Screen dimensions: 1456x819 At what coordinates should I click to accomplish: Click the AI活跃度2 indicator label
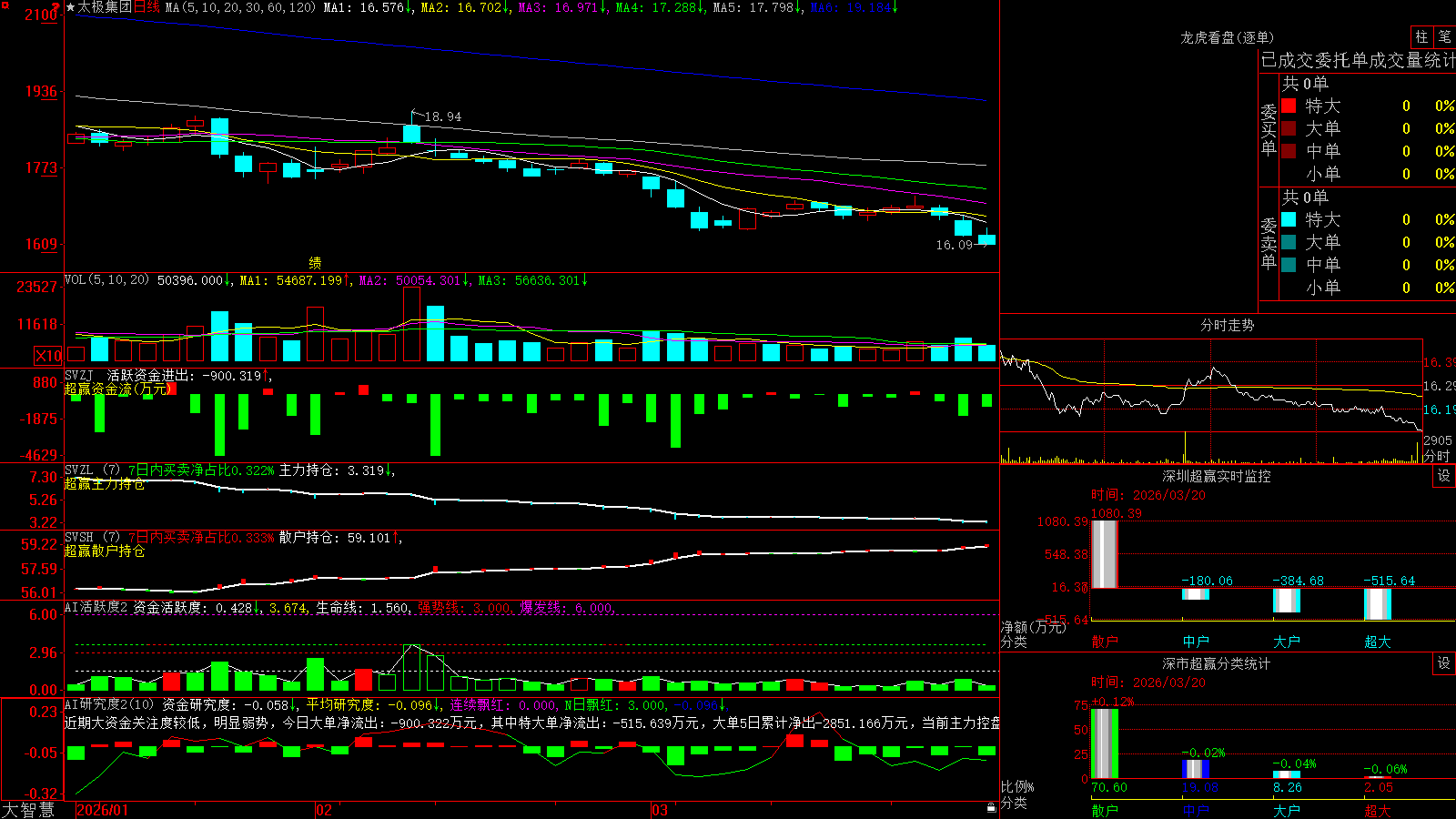coord(96,608)
